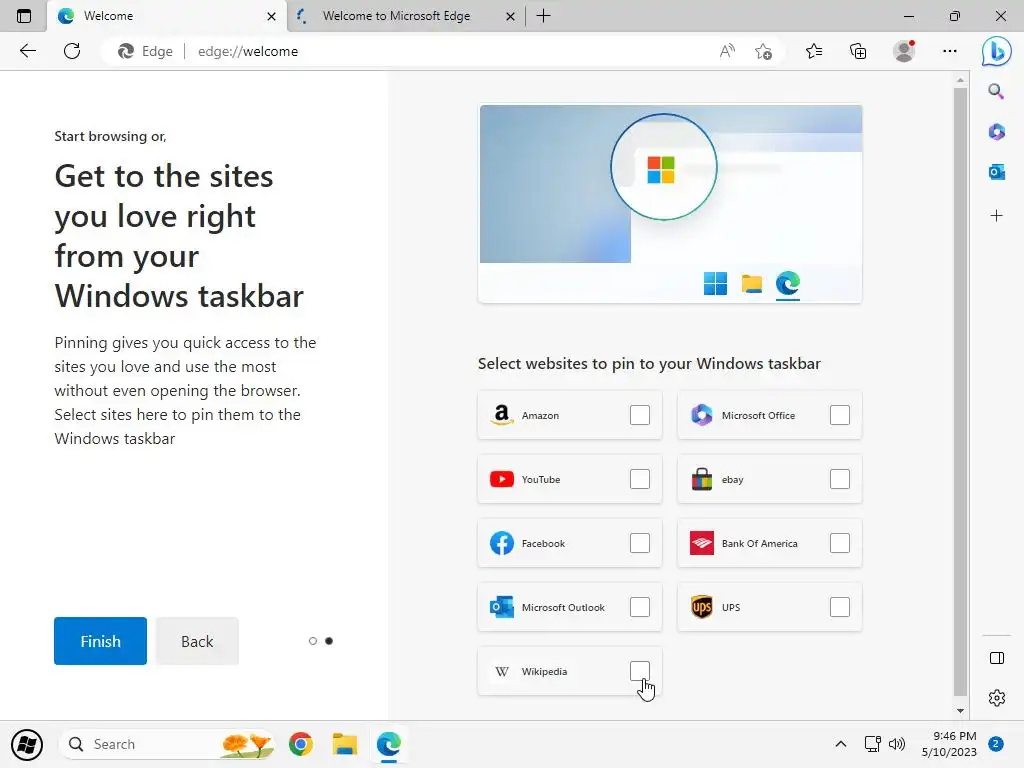Open Outlook in the sidebar
The image size is (1024, 768).
tap(996, 172)
